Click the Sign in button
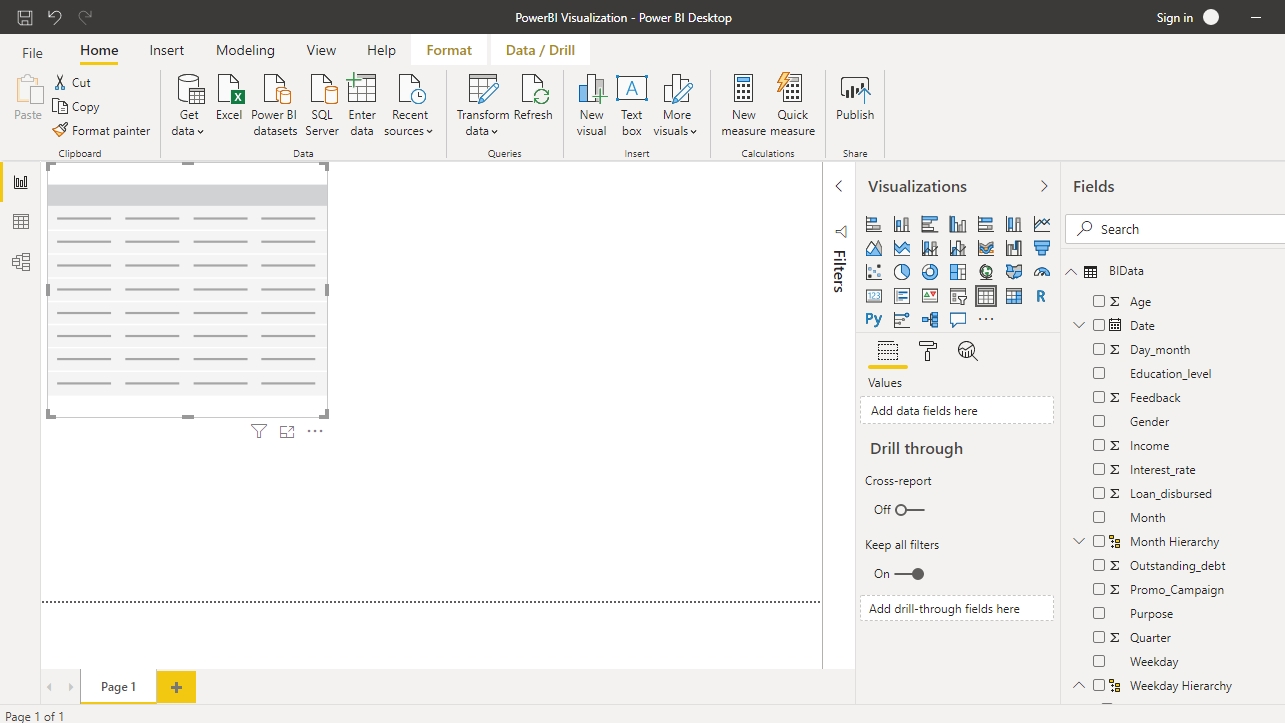Viewport: 1285px width, 723px height. [x=1174, y=17]
